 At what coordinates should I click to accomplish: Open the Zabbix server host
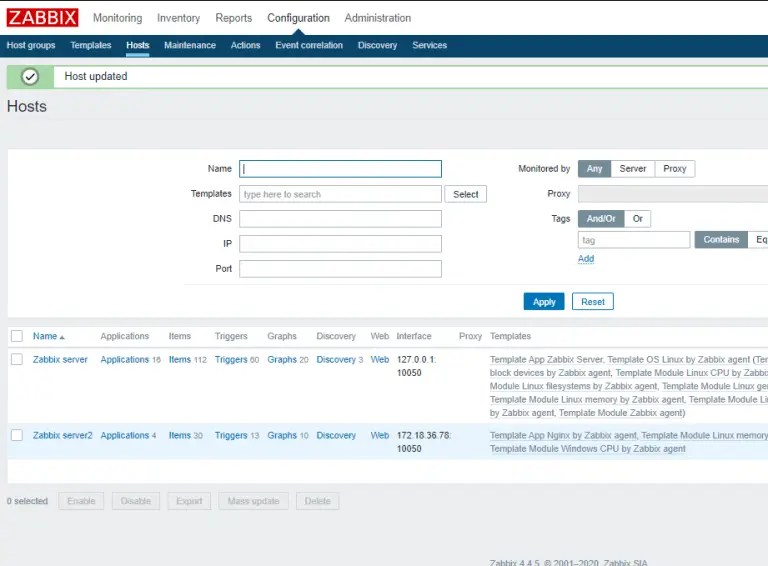click(60, 359)
